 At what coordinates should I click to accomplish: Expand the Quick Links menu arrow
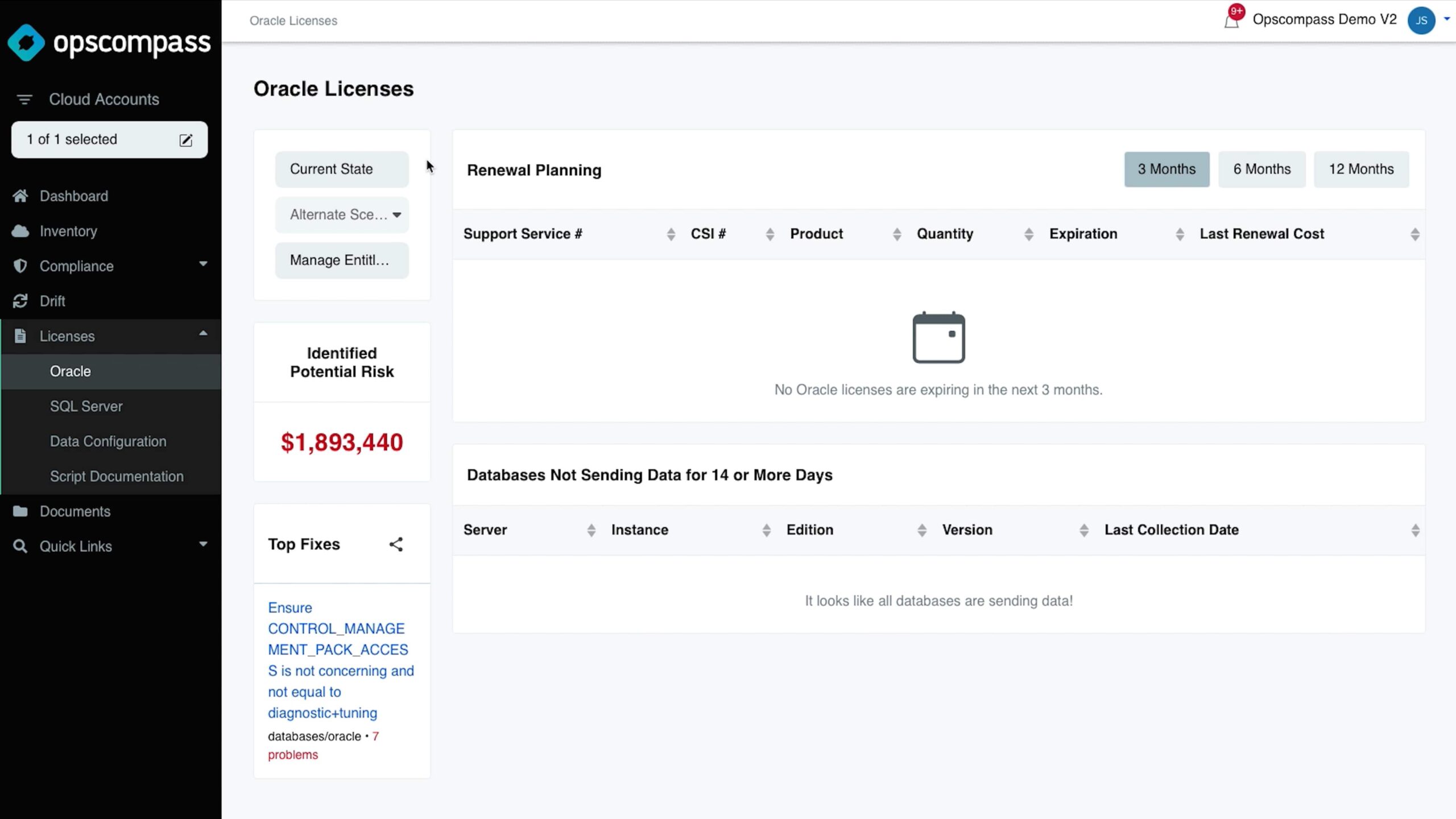[203, 544]
